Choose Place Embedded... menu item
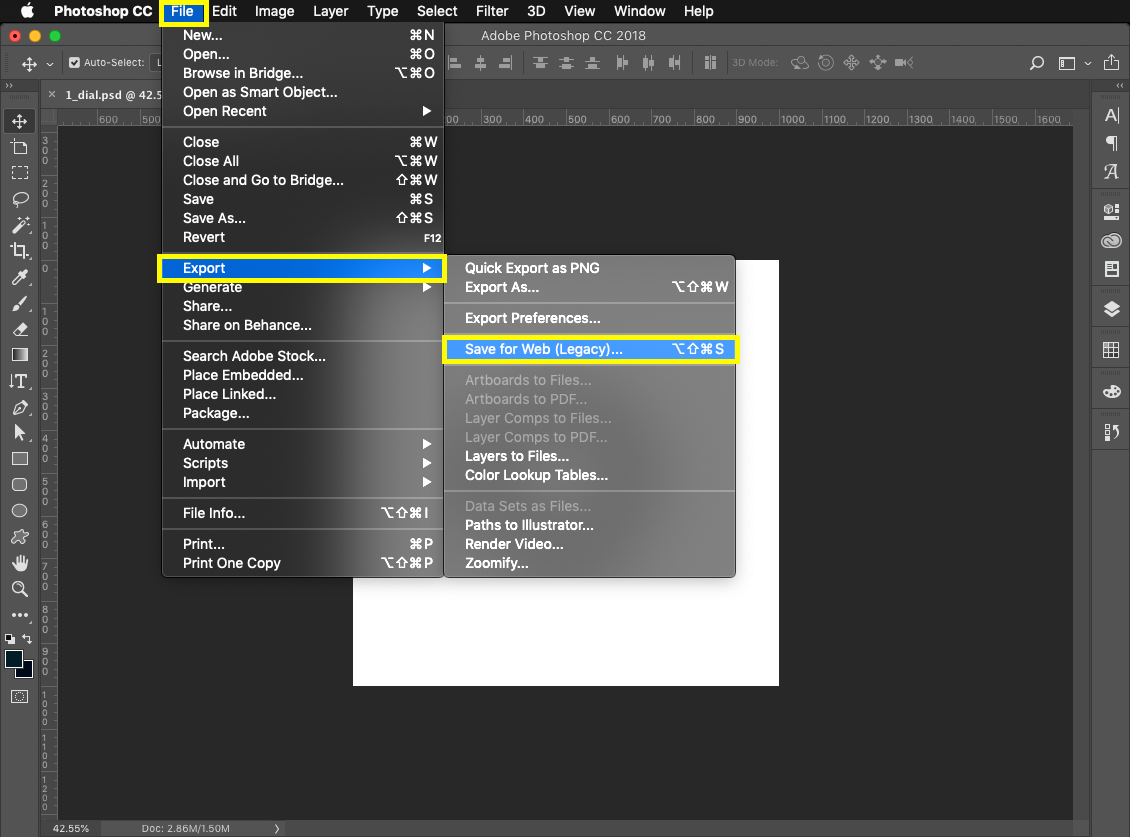The width and height of the screenshot is (1130, 837). (x=303, y=375)
